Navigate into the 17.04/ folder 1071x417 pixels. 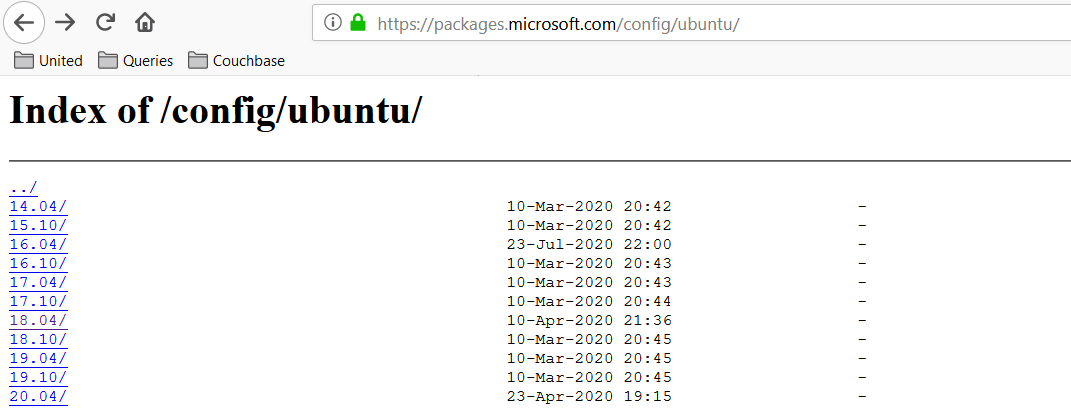38,282
